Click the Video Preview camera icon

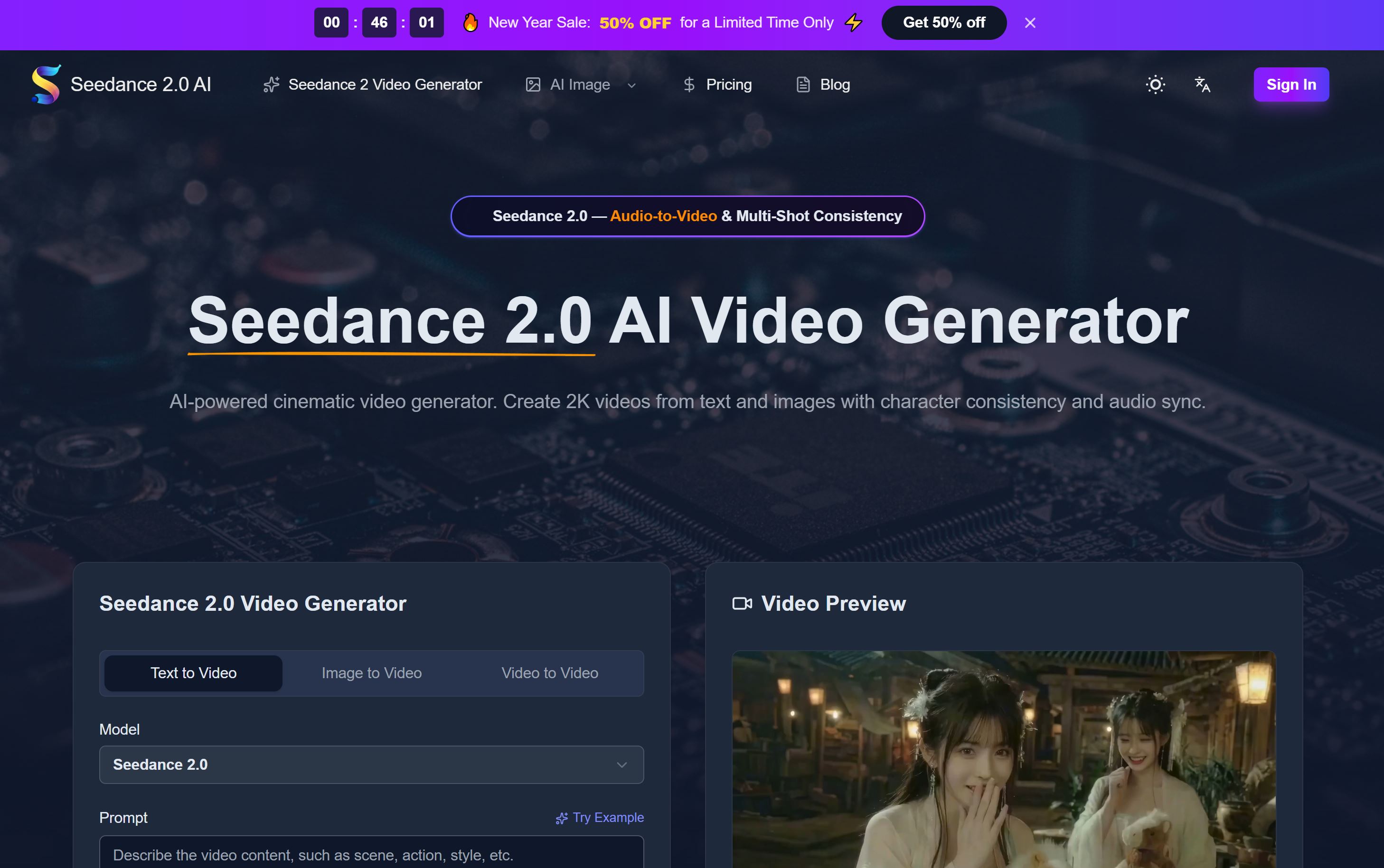click(742, 603)
